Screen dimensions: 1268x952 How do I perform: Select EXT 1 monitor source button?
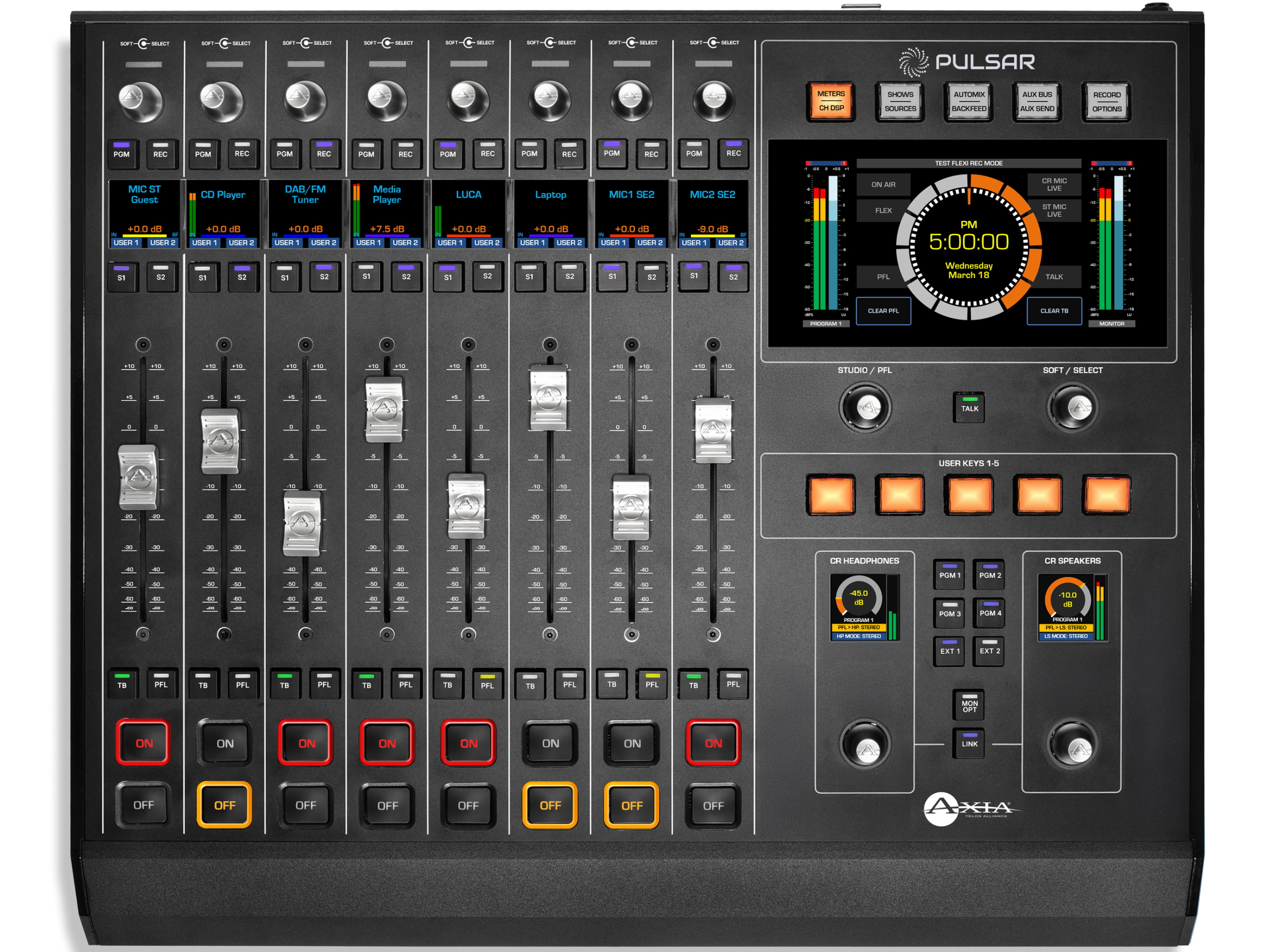coord(949,651)
